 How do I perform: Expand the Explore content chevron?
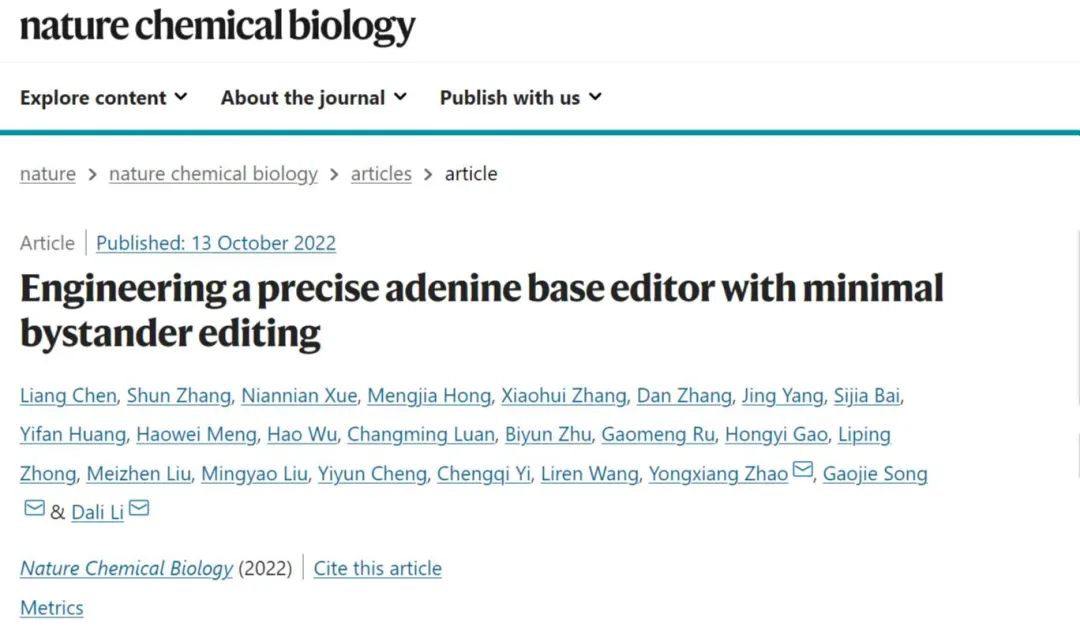(181, 97)
